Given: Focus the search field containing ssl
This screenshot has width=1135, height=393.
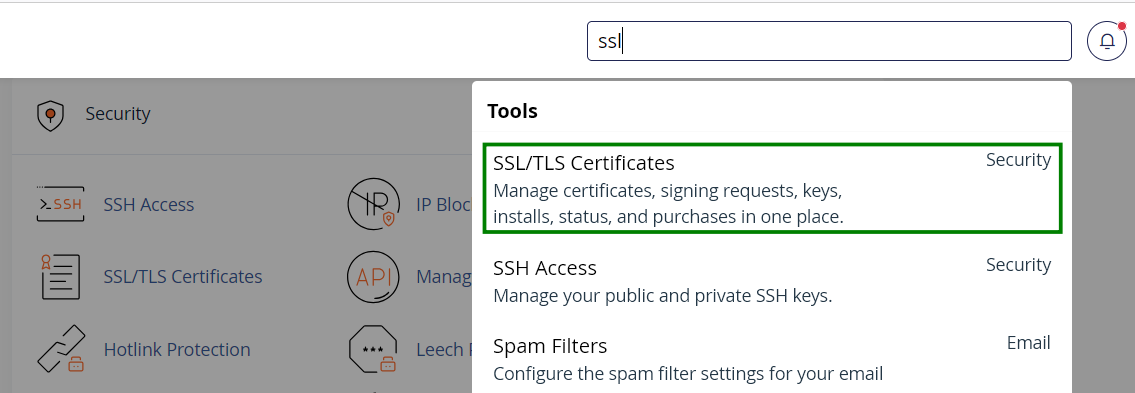Looking at the screenshot, I should tap(829, 41).
